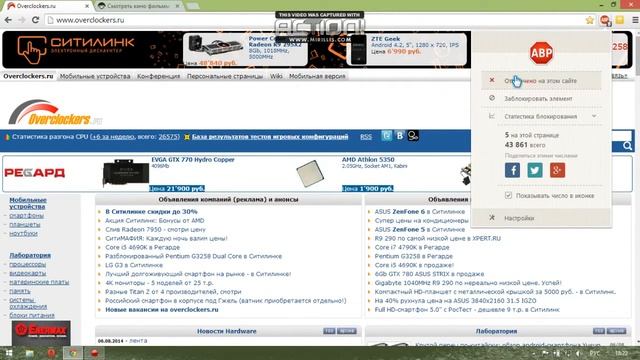Click the Windows Start button

click(8, 353)
